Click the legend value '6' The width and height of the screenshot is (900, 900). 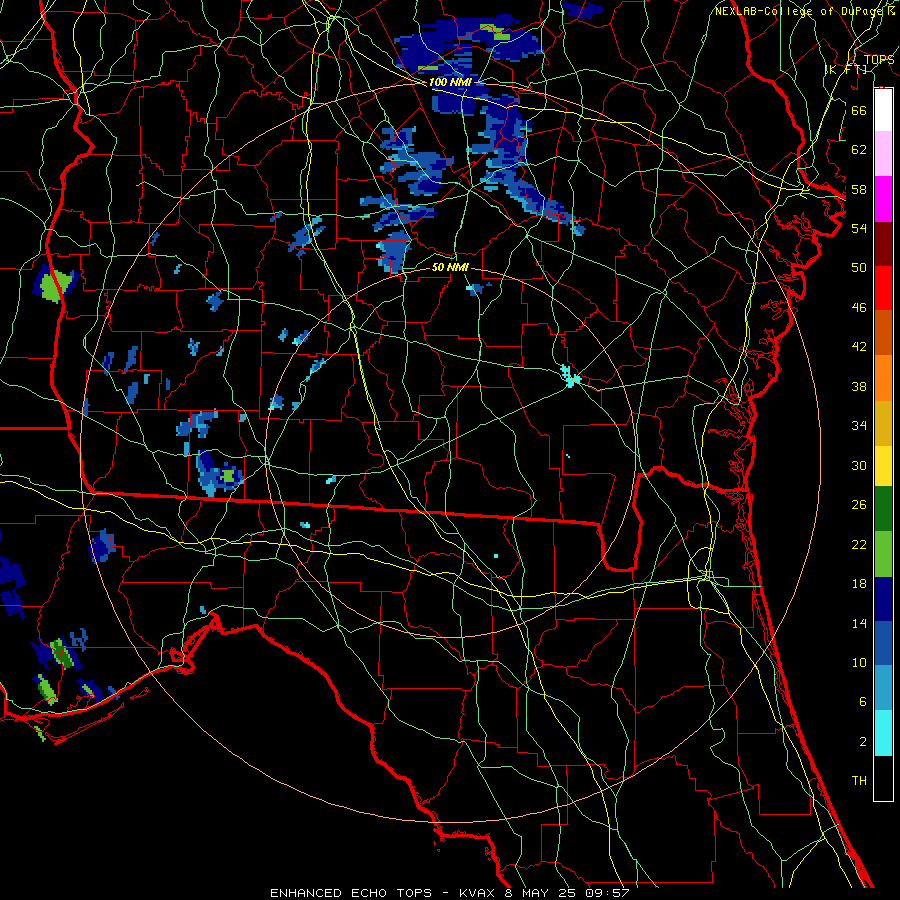point(862,702)
